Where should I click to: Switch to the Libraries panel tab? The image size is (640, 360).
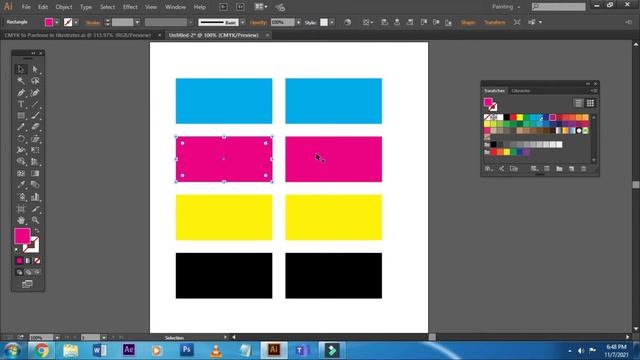521,91
